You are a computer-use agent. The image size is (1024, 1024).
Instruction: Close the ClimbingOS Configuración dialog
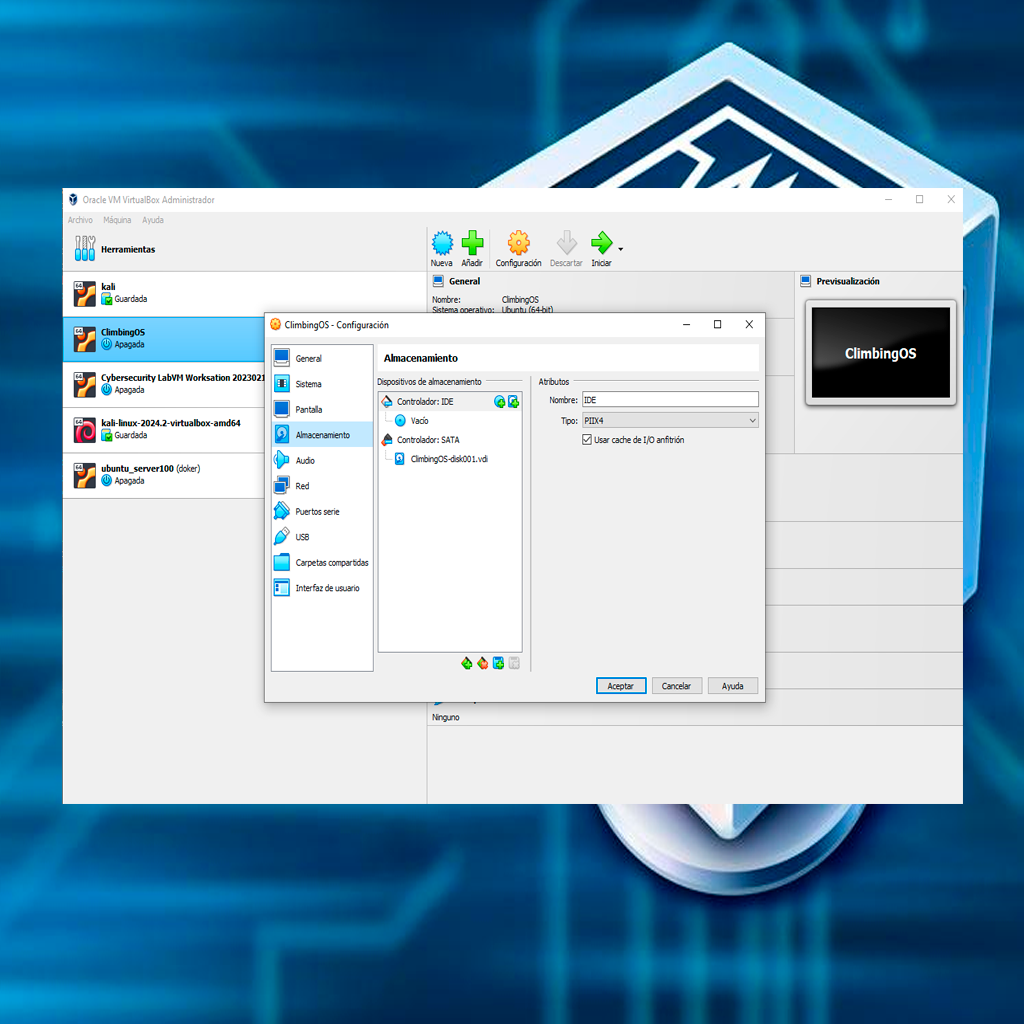click(749, 325)
